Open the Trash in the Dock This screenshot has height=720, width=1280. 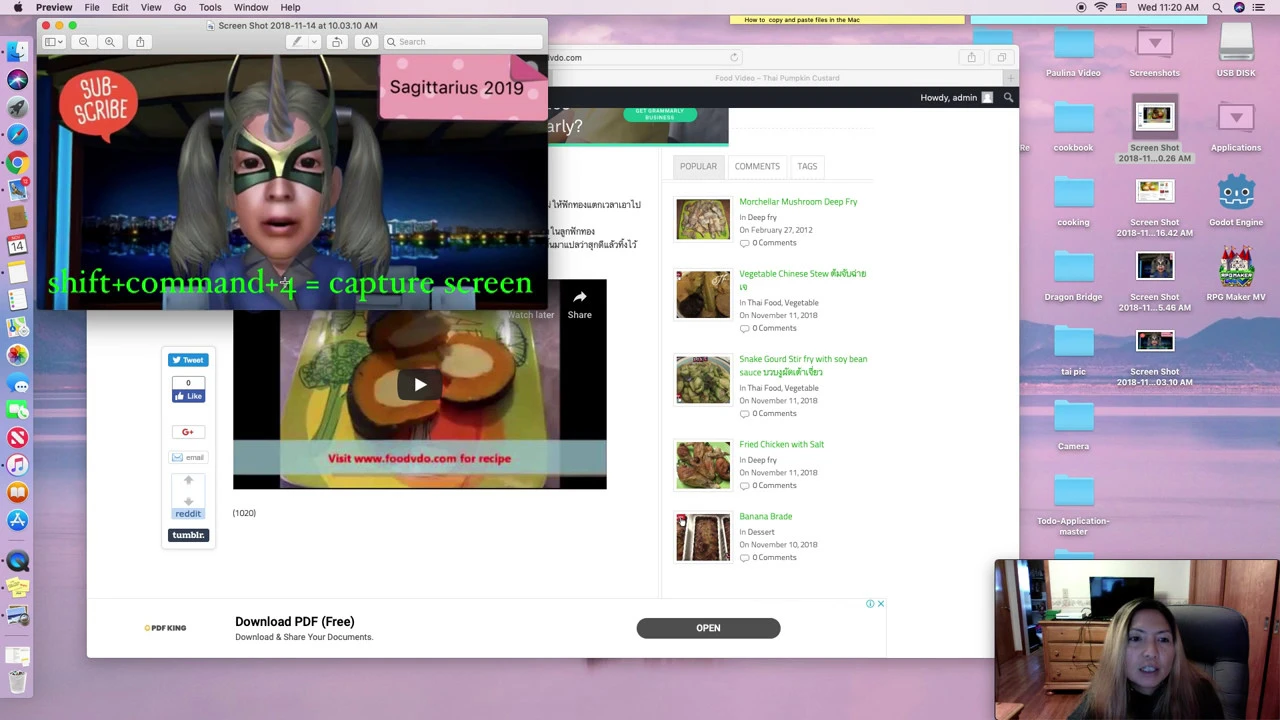pos(17,683)
